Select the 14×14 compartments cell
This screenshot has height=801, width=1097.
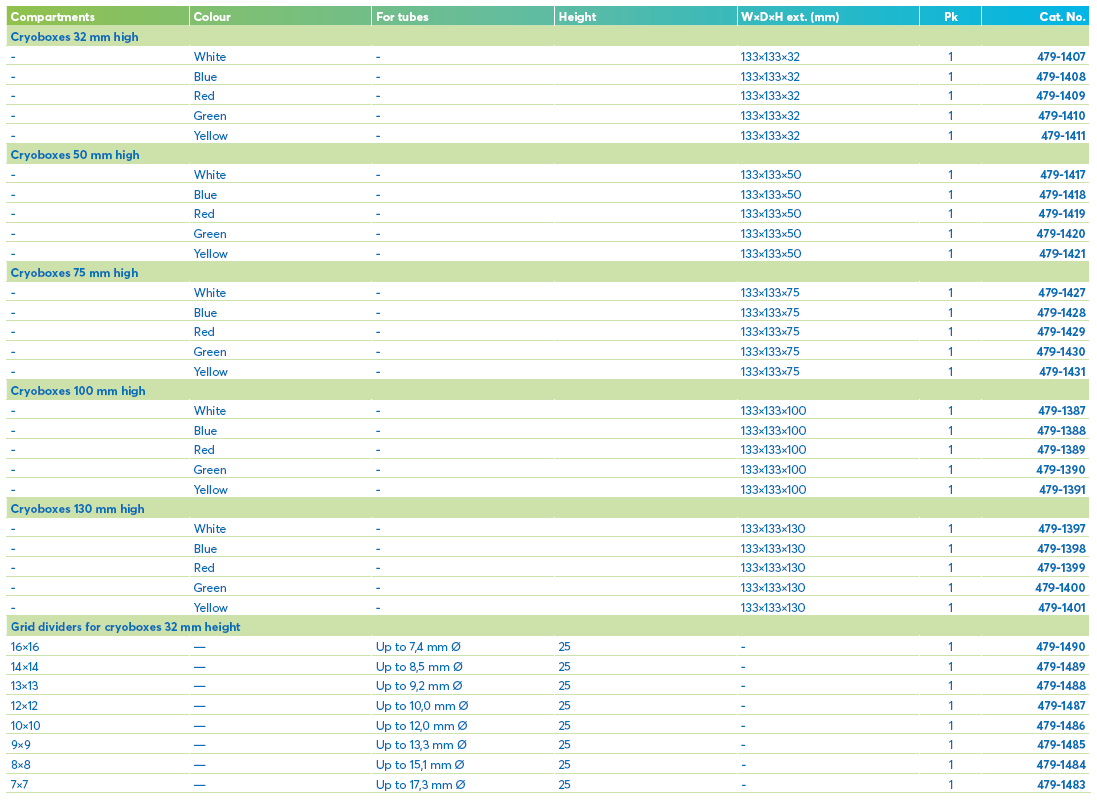24,667
